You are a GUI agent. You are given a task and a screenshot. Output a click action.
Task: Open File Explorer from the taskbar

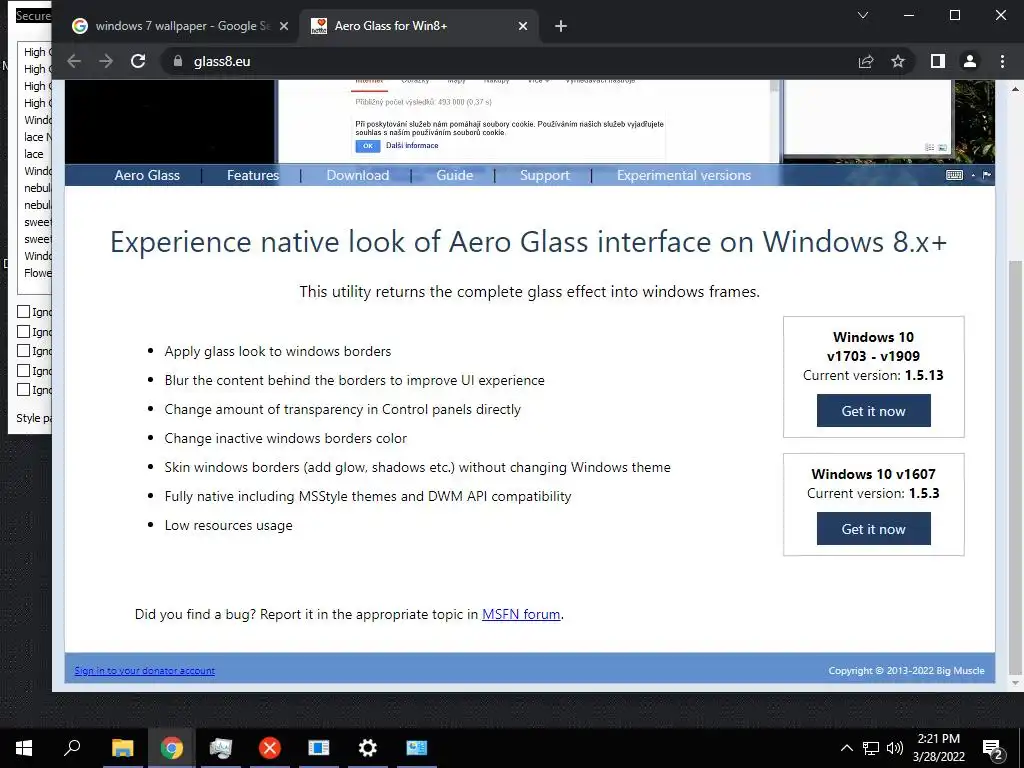click(122, 748)
